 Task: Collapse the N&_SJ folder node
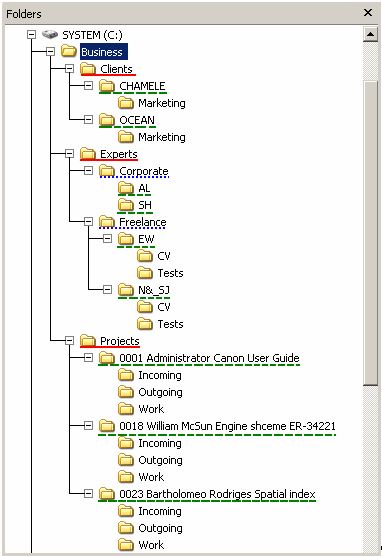[107, 290]
